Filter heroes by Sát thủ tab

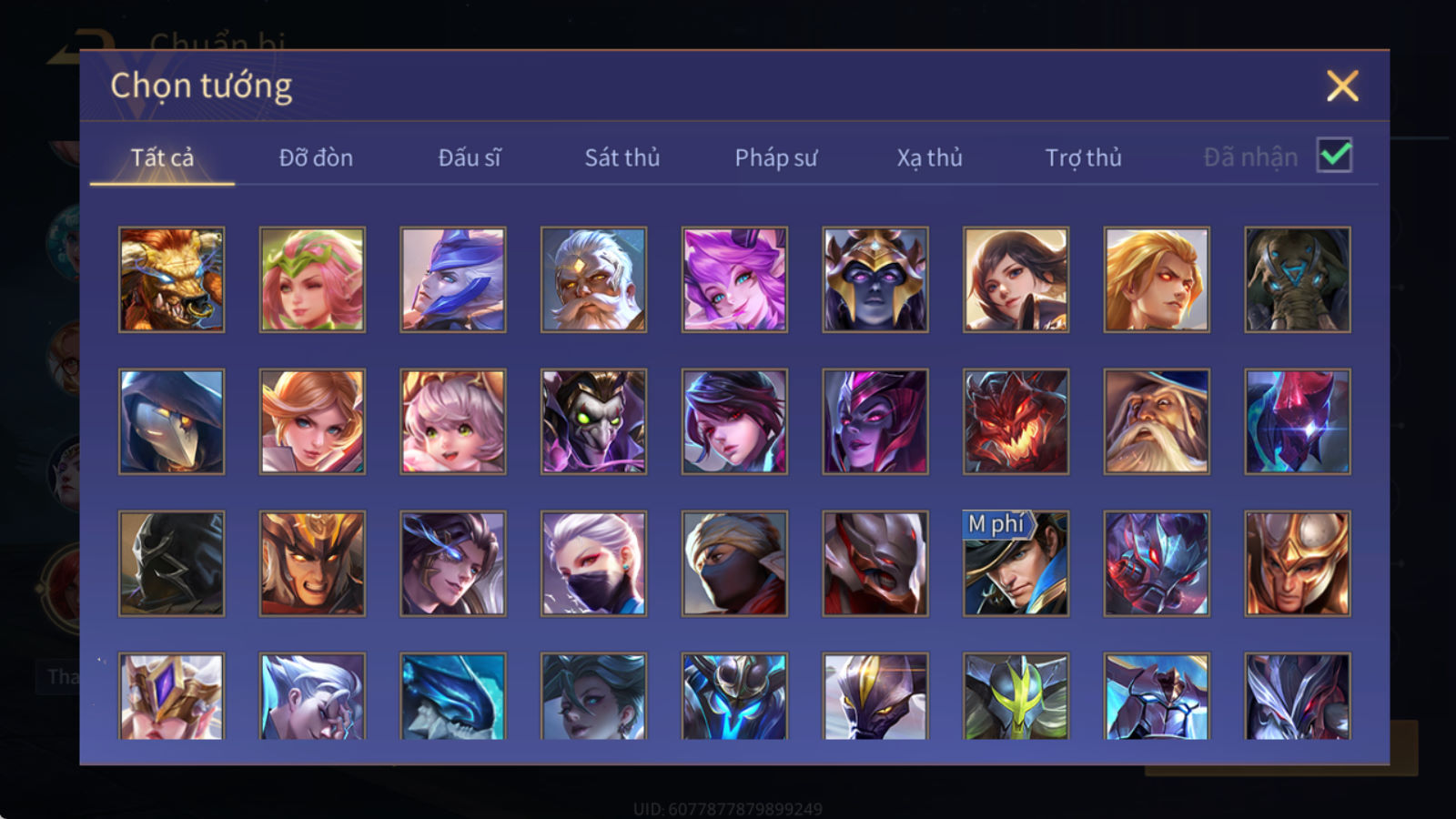tap(622, 157)
